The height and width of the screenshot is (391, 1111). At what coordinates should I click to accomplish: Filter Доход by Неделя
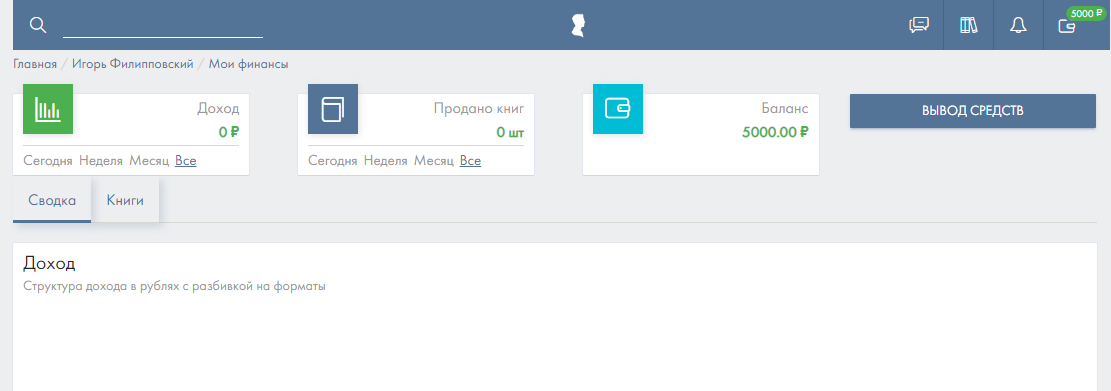click(x=101, y=161)
